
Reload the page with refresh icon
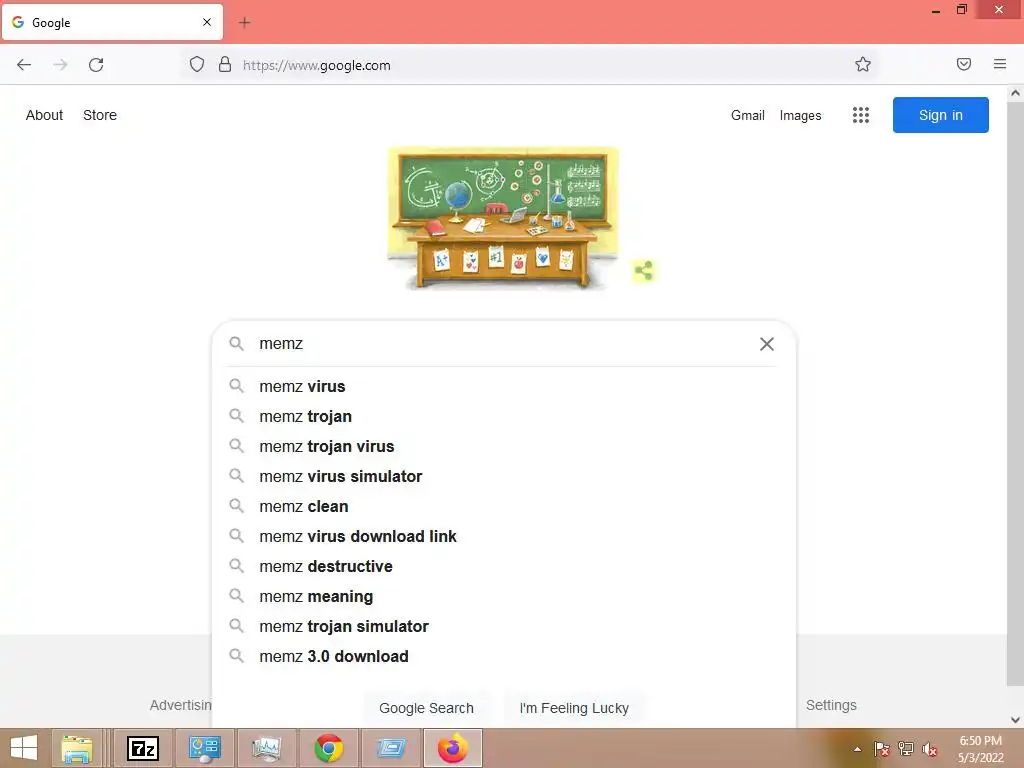click(96, 65)
